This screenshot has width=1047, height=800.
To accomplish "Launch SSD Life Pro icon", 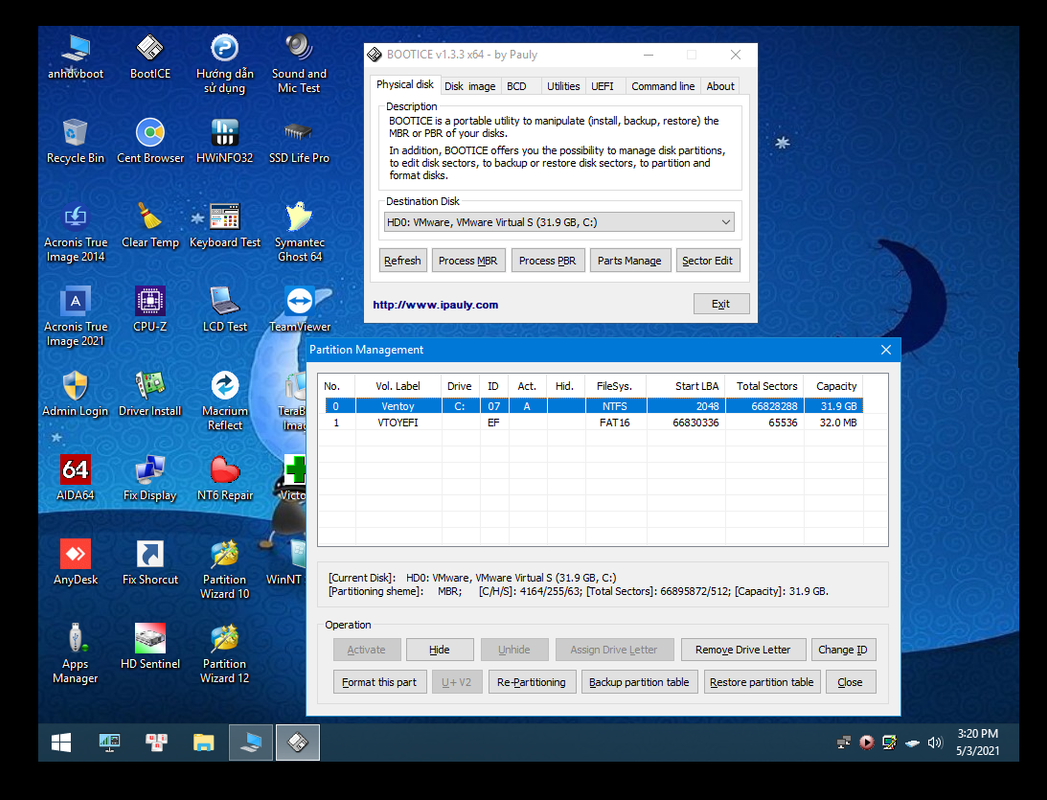I will (x=299, y=141).
